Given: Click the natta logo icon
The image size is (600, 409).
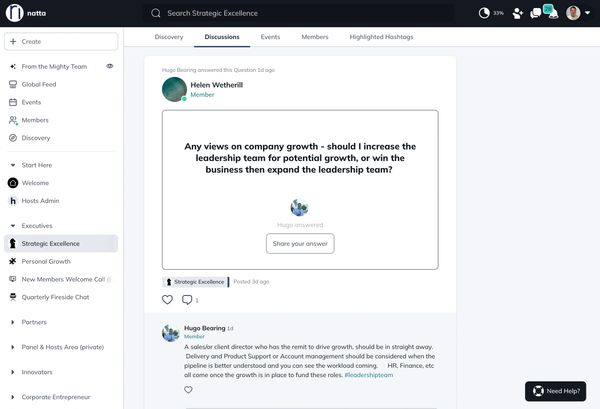Looking at the screenshot, I should pyautogui.click(x=14, y=13).
